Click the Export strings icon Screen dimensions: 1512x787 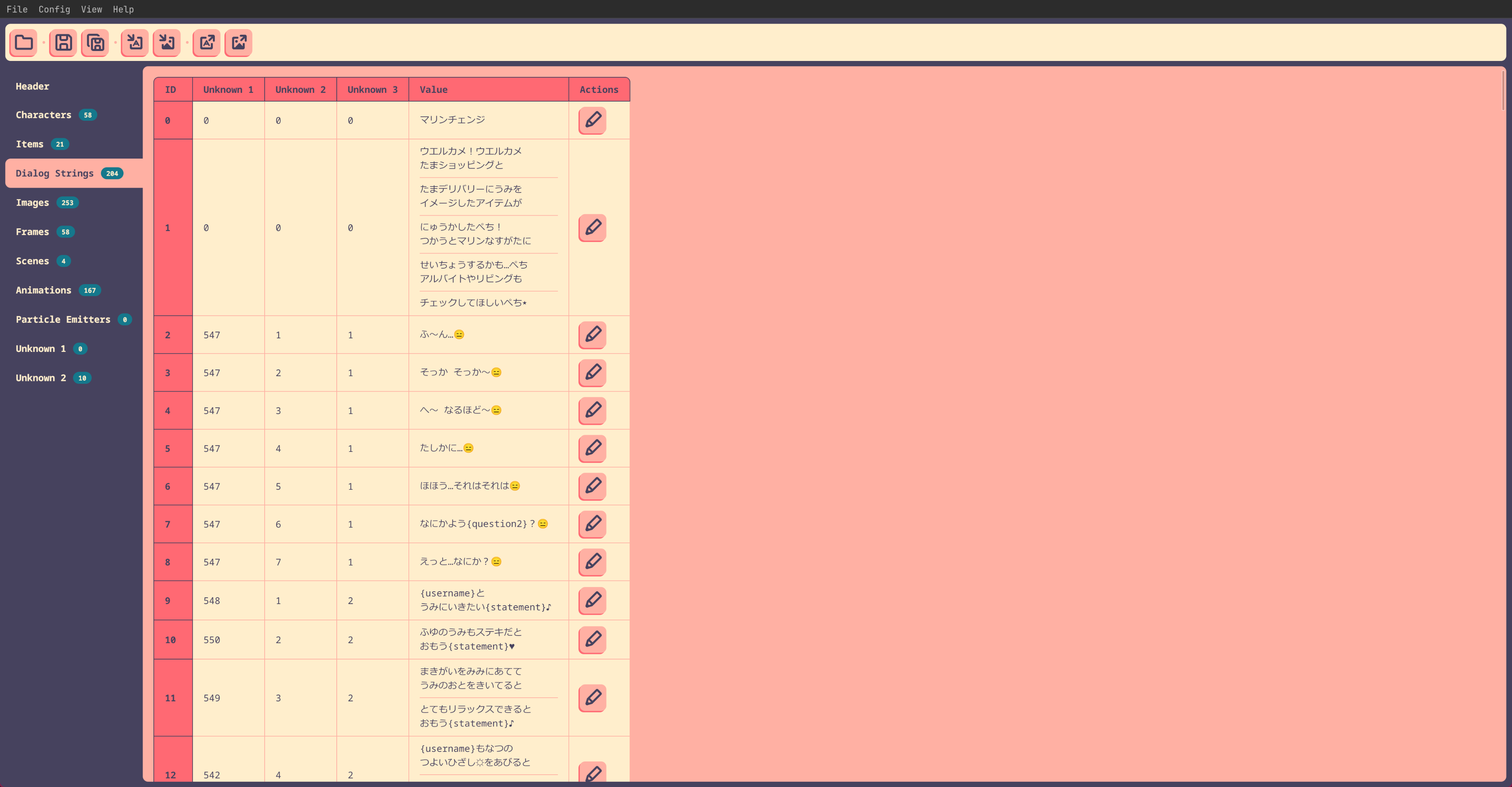point(206,42)
